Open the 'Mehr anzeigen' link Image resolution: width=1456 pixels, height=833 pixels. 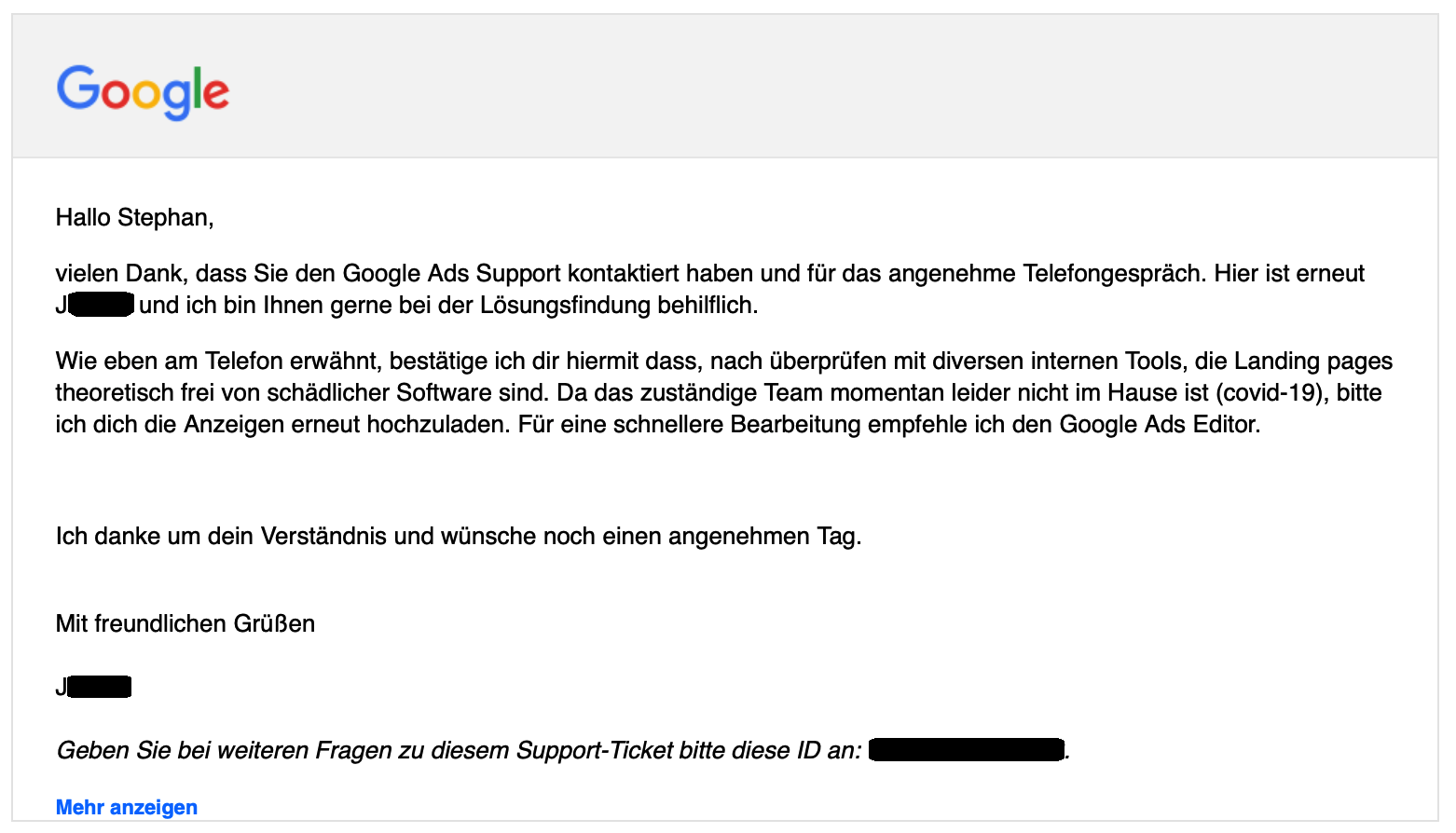click(x=127, y=807)
